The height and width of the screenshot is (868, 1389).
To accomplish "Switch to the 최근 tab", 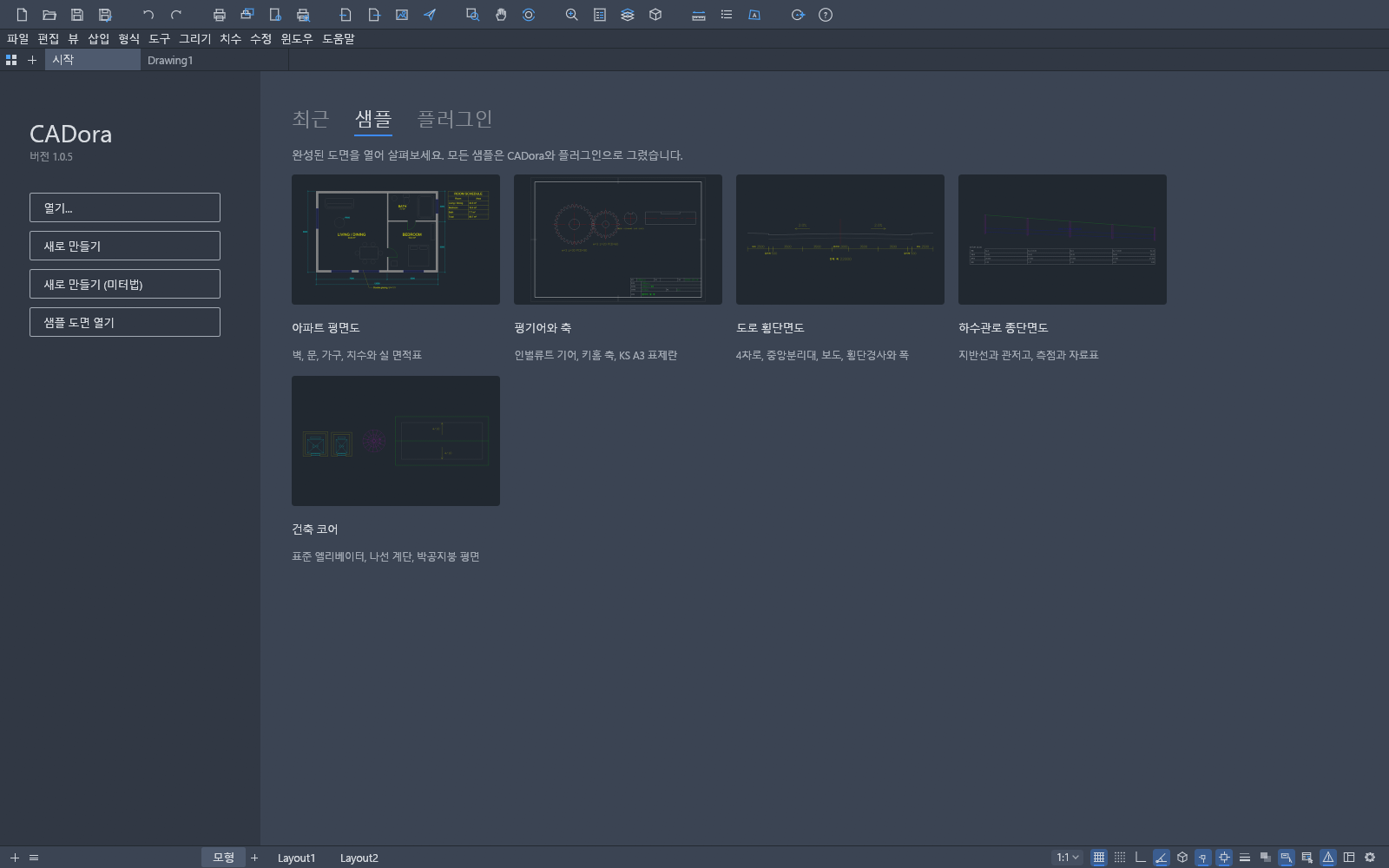I will click(311, 119).
